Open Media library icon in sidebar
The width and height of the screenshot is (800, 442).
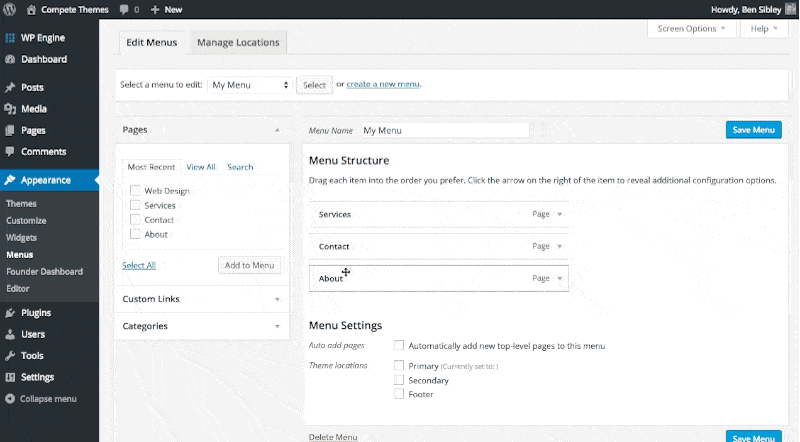coord(10,109)
